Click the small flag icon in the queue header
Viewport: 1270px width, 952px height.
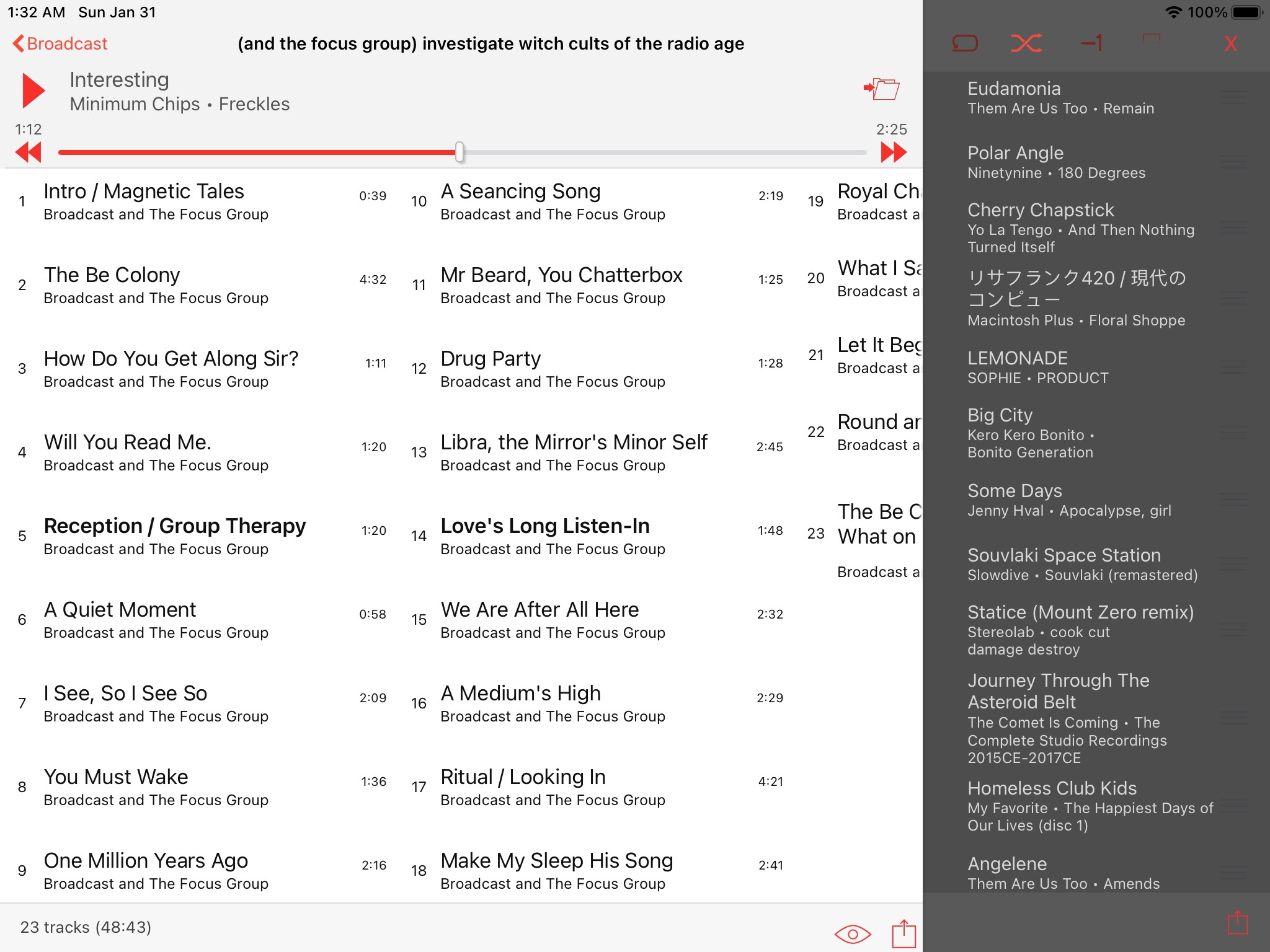1152,39
